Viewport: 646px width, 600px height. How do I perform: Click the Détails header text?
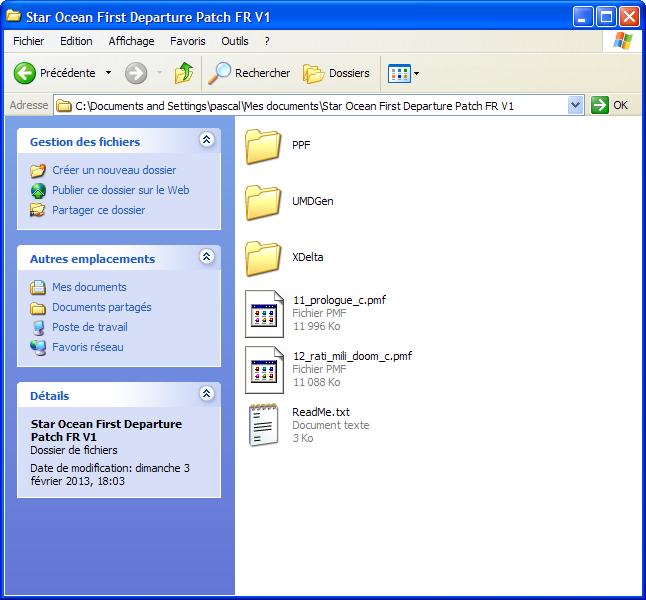click(49, 396)
